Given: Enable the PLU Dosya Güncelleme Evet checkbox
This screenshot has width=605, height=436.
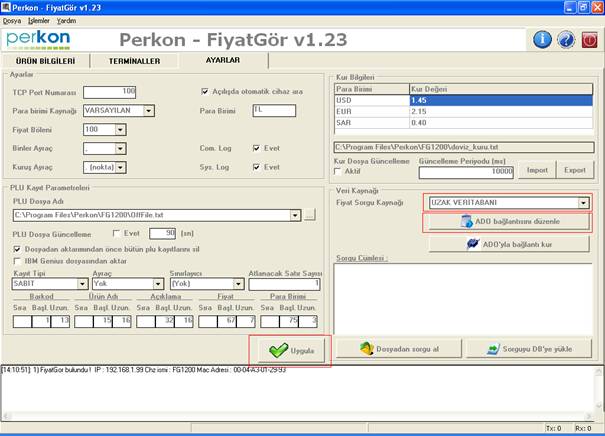Looking at the screenshot, I should coord(116,233).
